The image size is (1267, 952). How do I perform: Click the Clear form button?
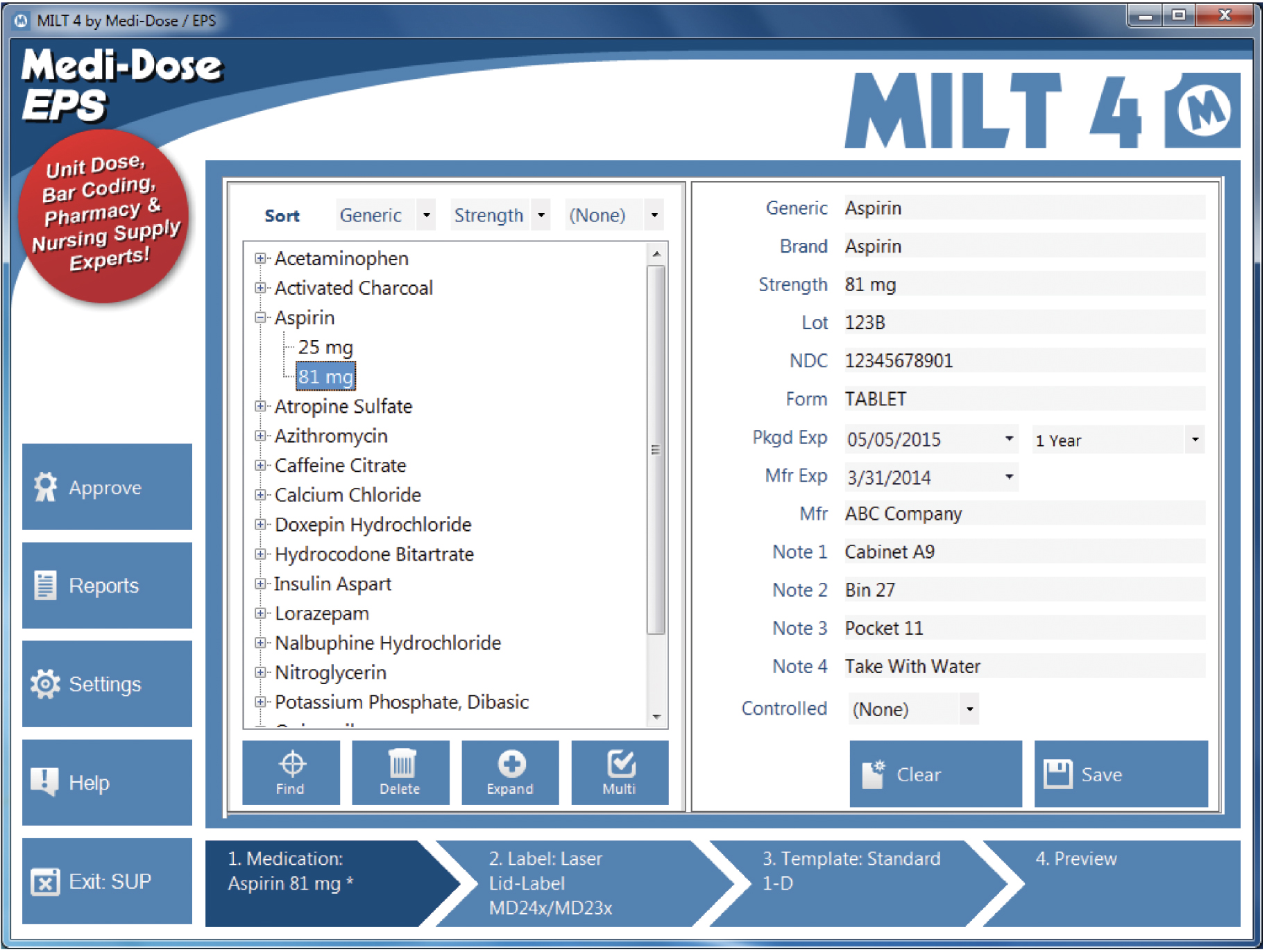tap(935, 774)
